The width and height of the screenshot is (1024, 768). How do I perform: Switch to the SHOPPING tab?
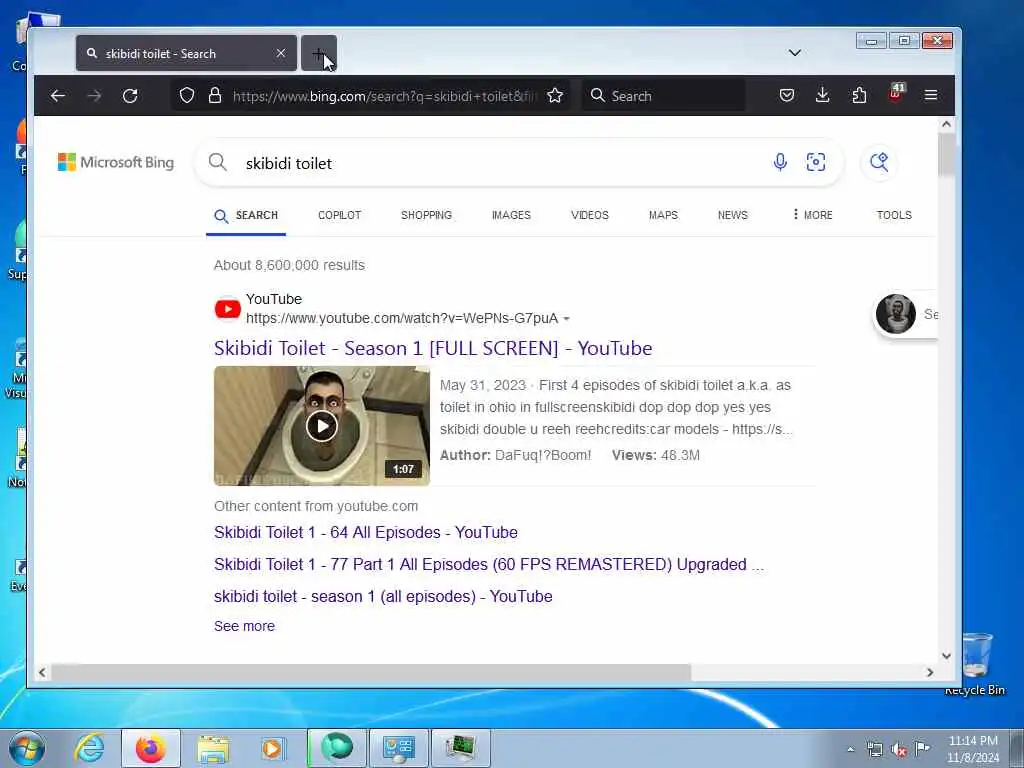point(426,215)
